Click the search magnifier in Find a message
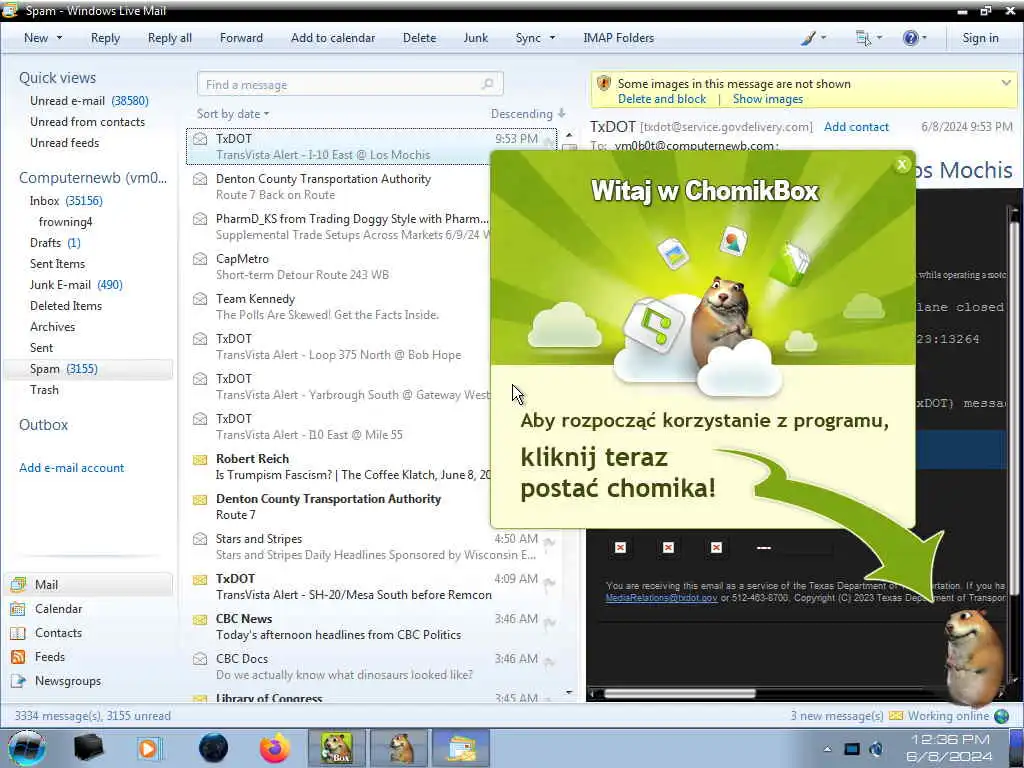Image resolution: width=1024 pixels, height=768 pixels. pyautogui.click(x=487, y=84)
